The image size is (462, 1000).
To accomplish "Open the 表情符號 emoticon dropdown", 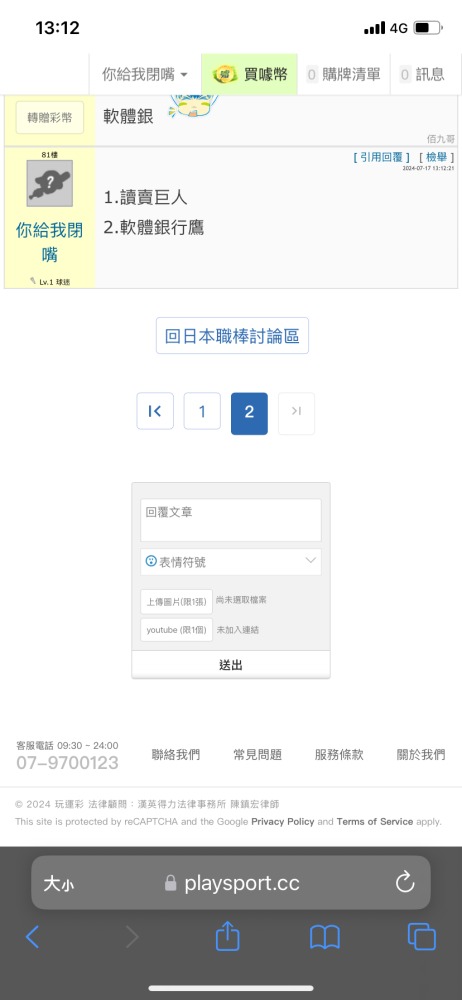I will coord(231,562).
